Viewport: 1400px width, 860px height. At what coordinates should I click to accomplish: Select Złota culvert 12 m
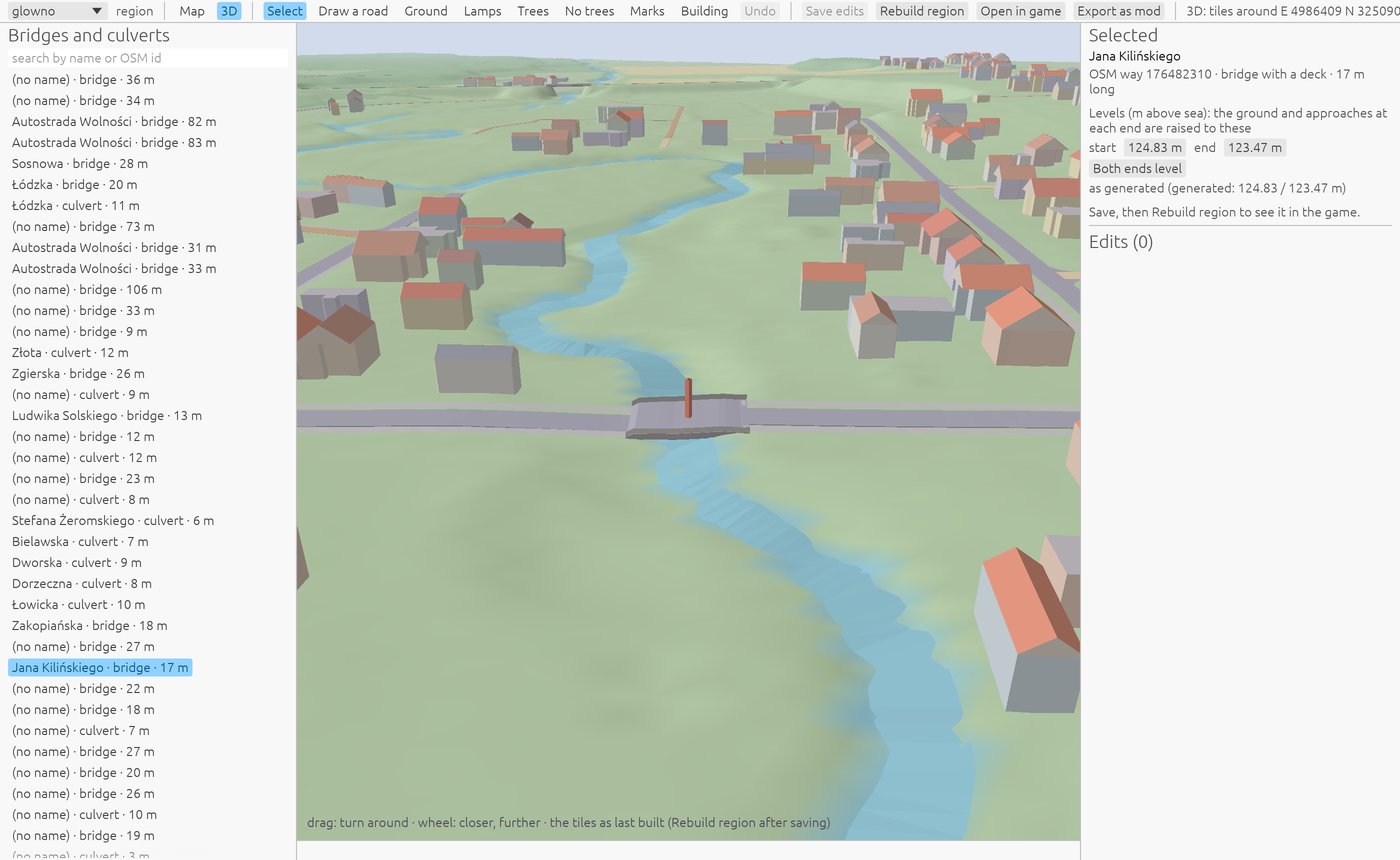point(70,353)
